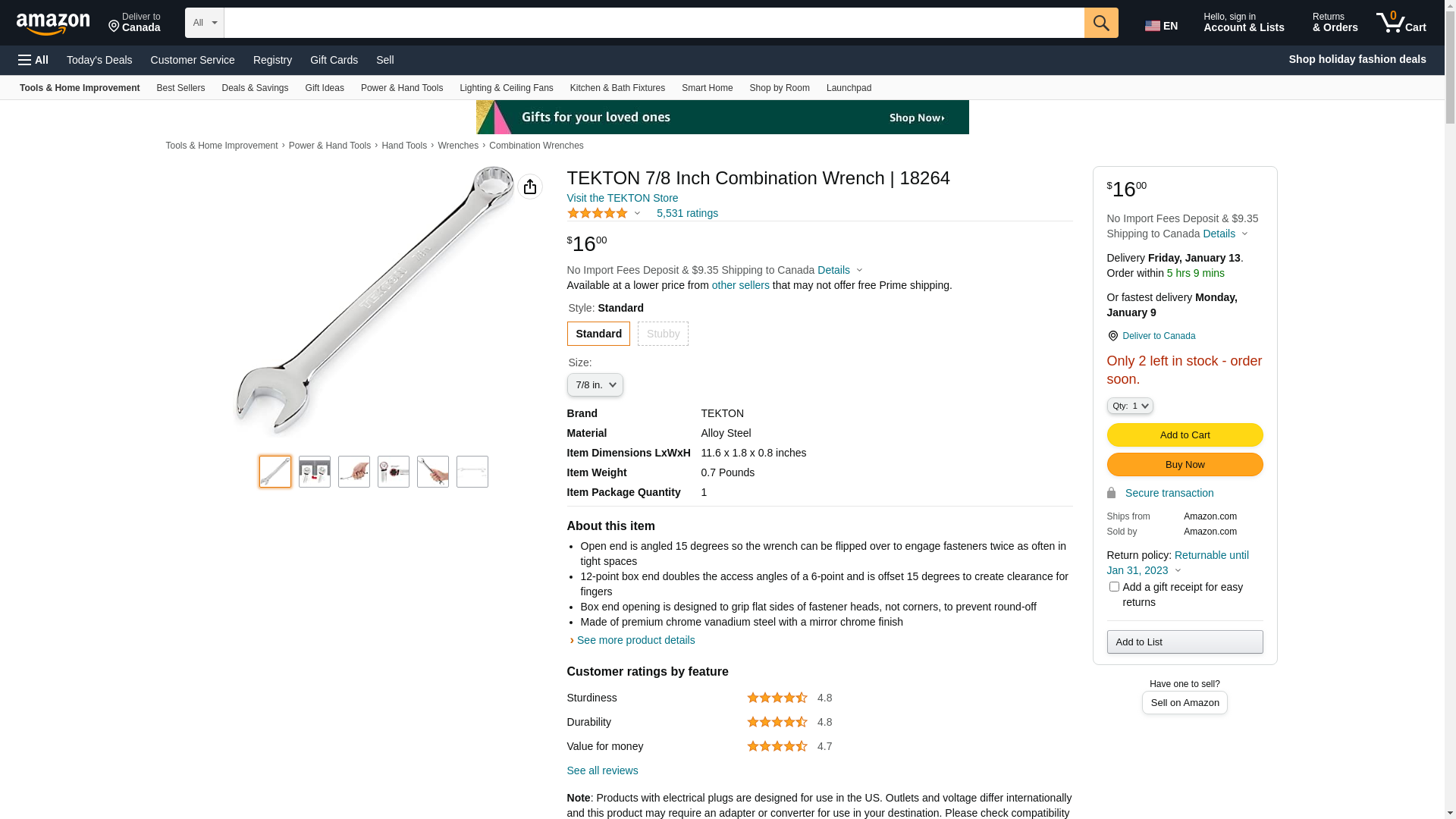Image resolution: width=1456 pixels, height=819 pixels.
Task: Click the US flag EN language icon
Action: 1161,26
